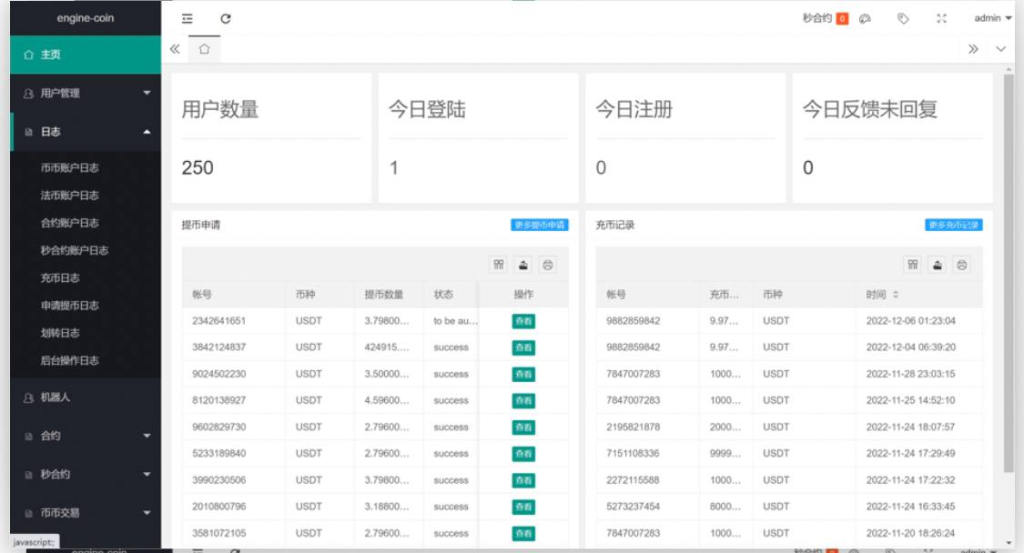Click 查看 for account 9024502230

pyautogui.click(x=523, y=374)
